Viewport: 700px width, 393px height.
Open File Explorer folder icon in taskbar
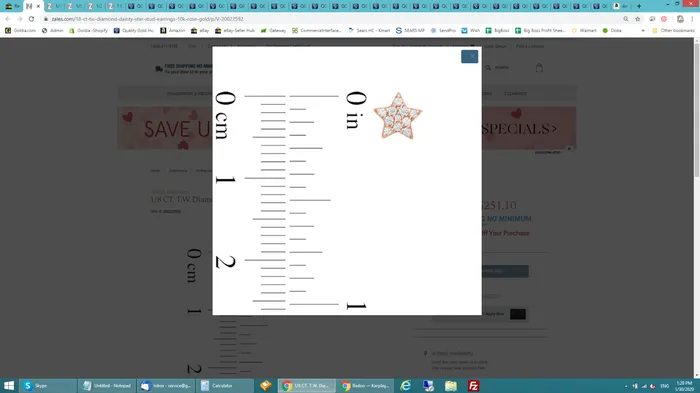(x=451, y=385)
